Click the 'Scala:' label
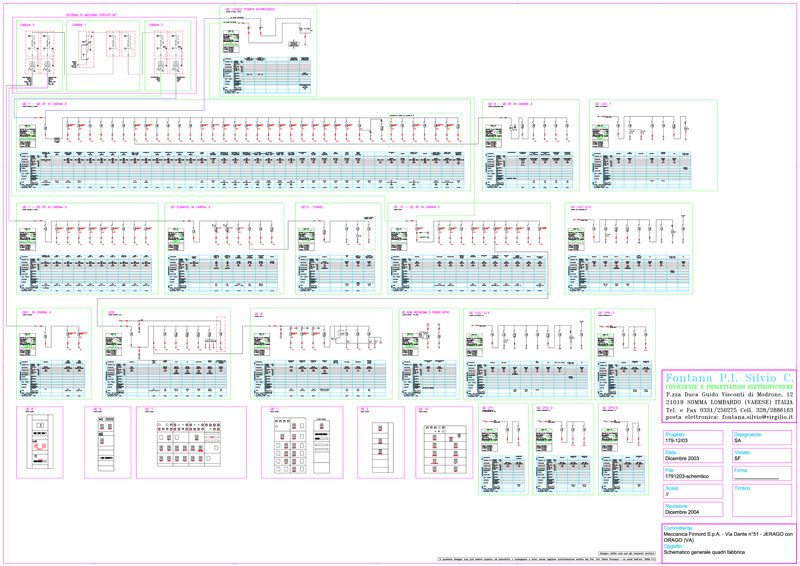This screenshot has width=800, height=566. point(671,488)
